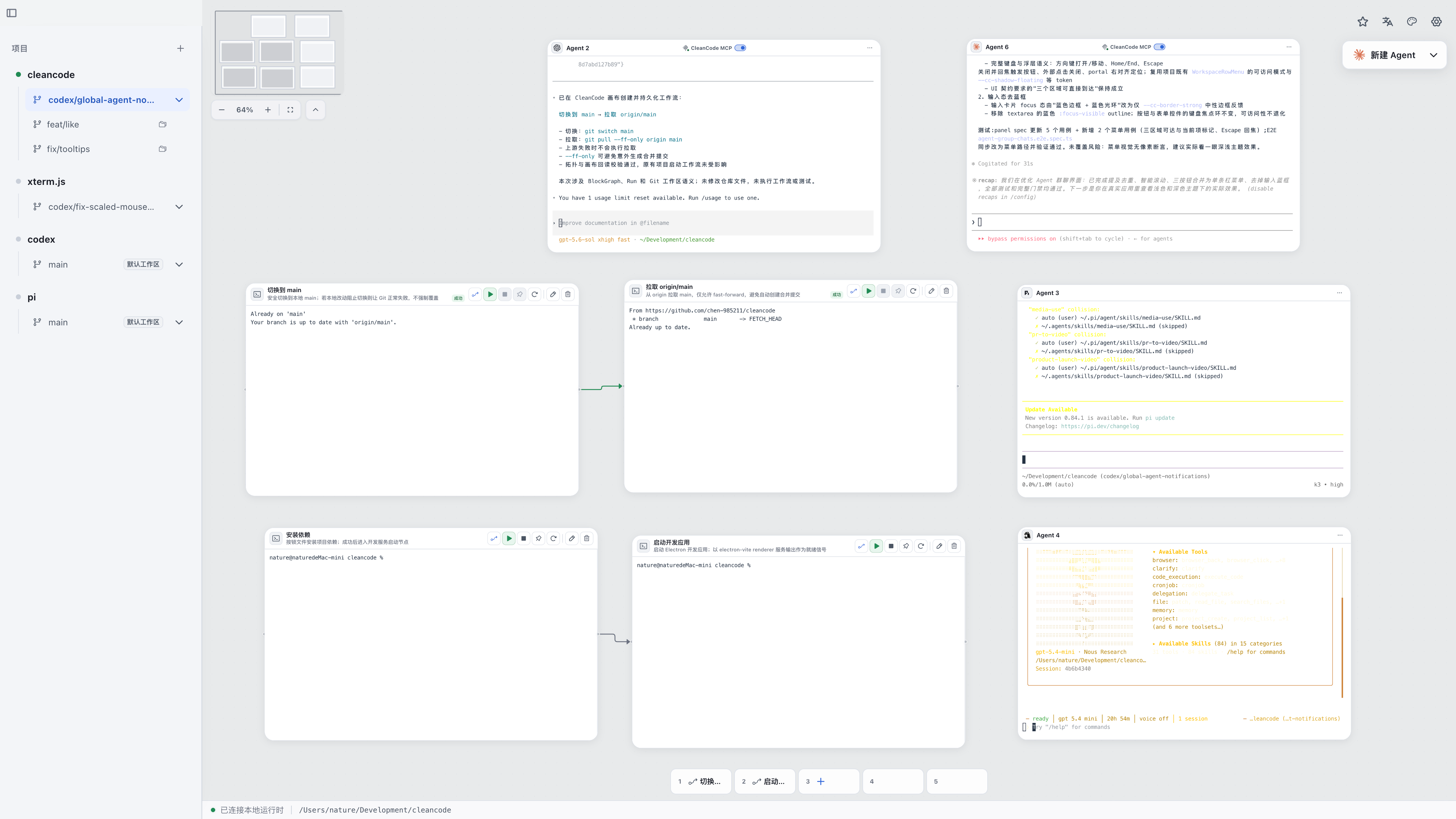Image resolution: width=1456 pixels, height=819 pixels.
Task: Edit the 拉取 origin/main node
Action: [931, 291]
